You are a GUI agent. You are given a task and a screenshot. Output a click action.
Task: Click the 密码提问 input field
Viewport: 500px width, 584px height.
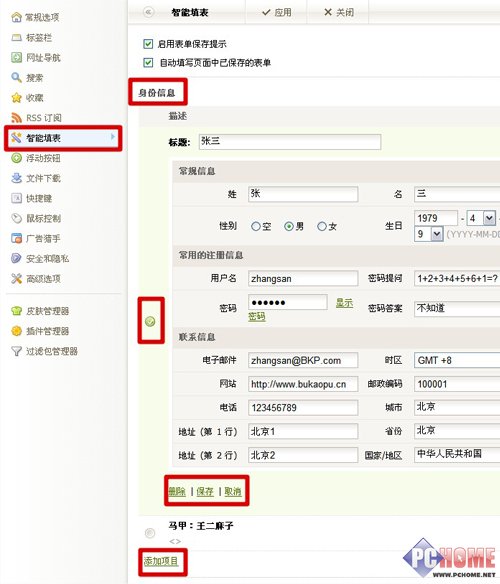(457, 278)
